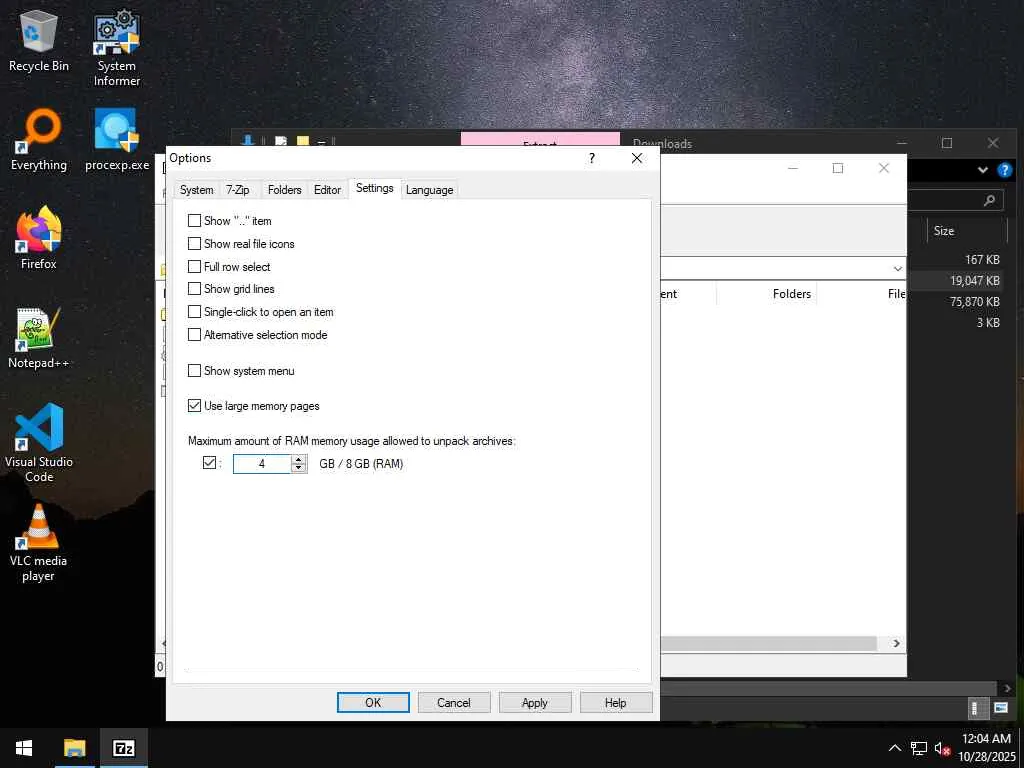This screenshot has height=768, width=1024.
Task: Enable Show ".." item checkbox
Action: (194, 221)
